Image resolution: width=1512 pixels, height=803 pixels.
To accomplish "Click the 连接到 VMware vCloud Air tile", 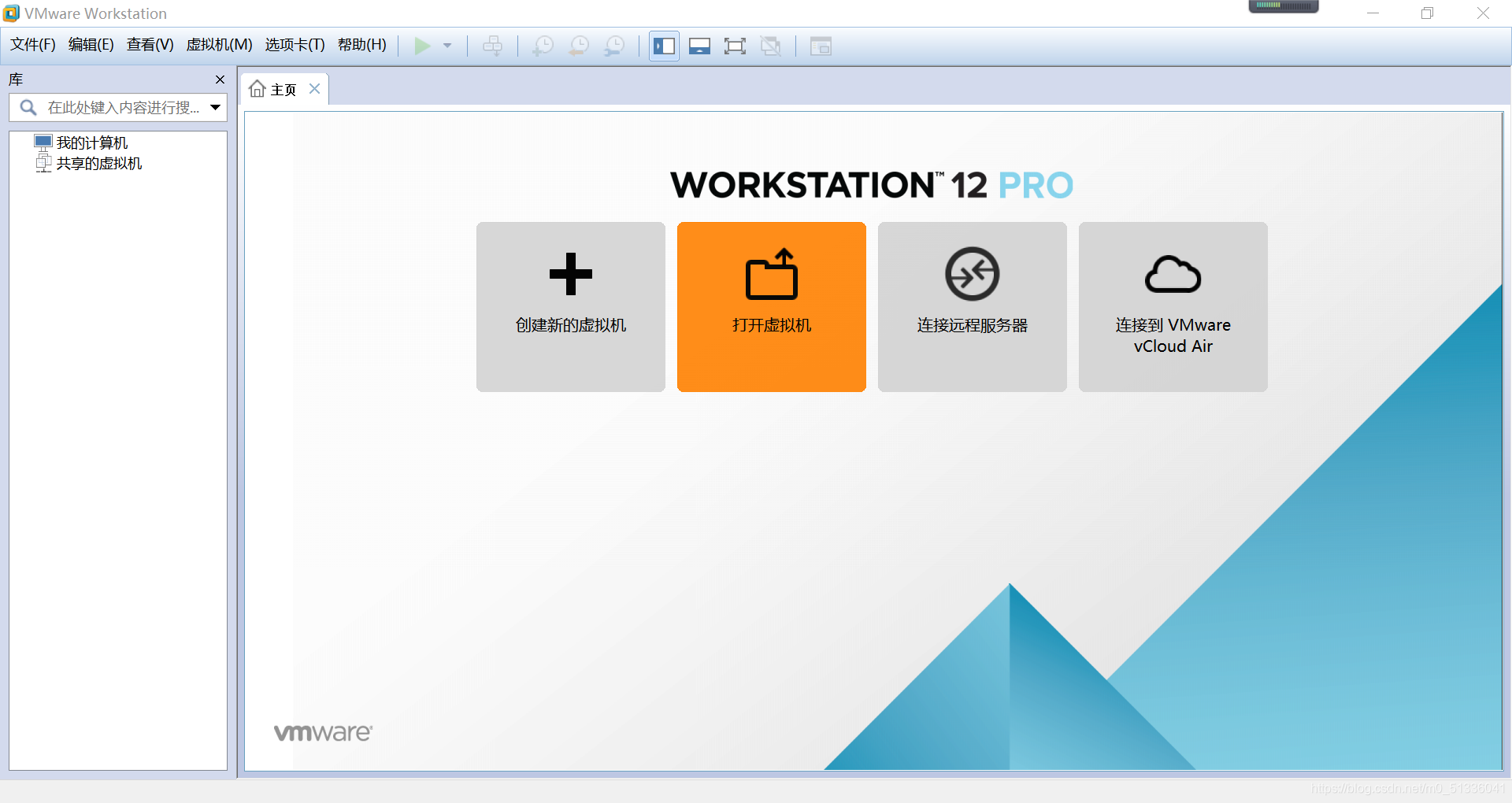I will point(1173,307).
